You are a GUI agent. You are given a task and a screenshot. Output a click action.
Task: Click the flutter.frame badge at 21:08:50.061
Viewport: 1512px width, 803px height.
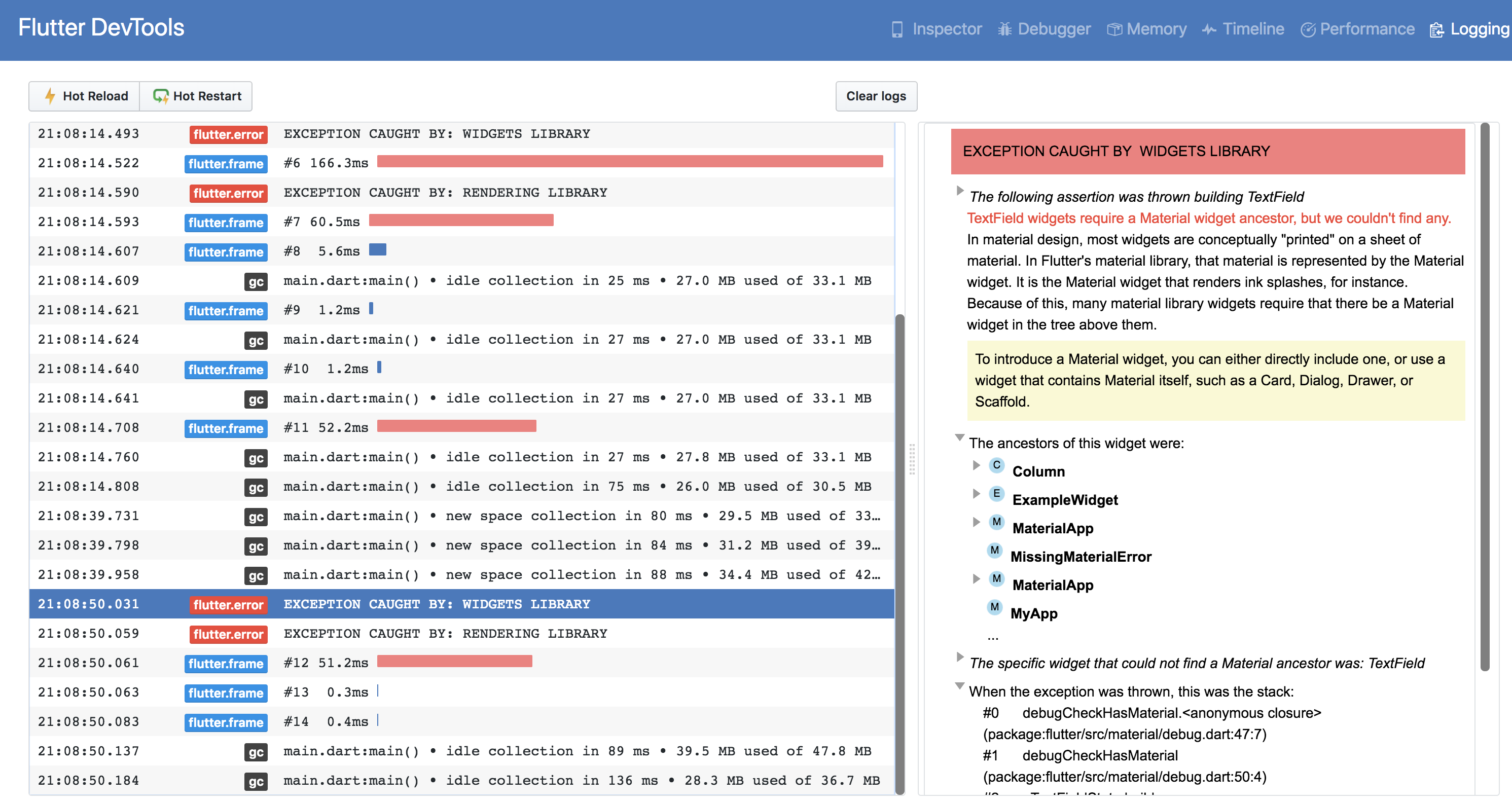coord(226,664)
